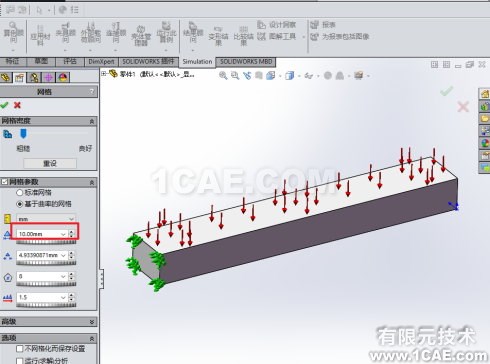Open the 壳体管理器 shell manager
This screenshot has width=490, height=364.
(x=141, y=35)
